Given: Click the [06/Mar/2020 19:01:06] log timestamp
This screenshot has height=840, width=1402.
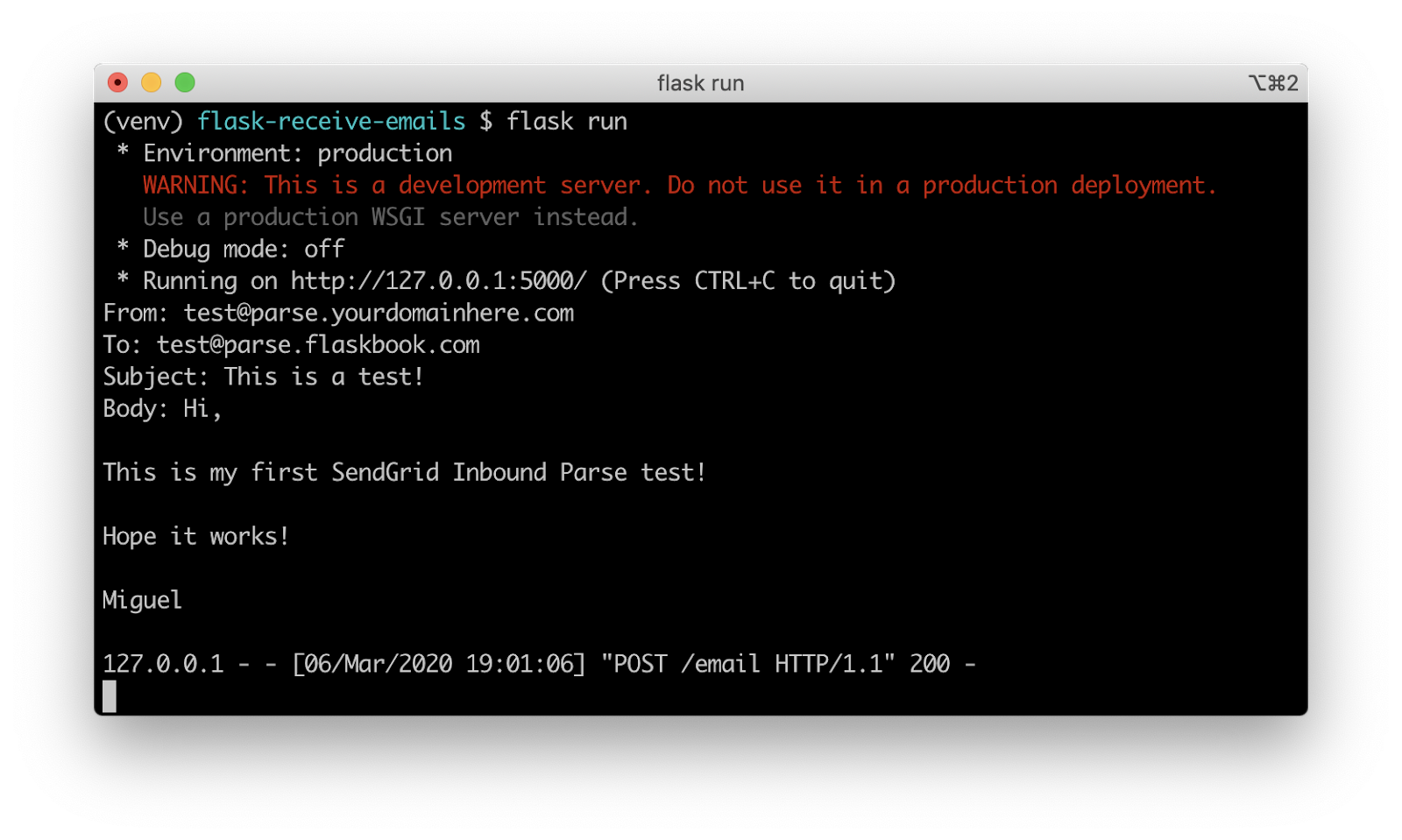Looking at the screenshot, I should pos(438,664).
